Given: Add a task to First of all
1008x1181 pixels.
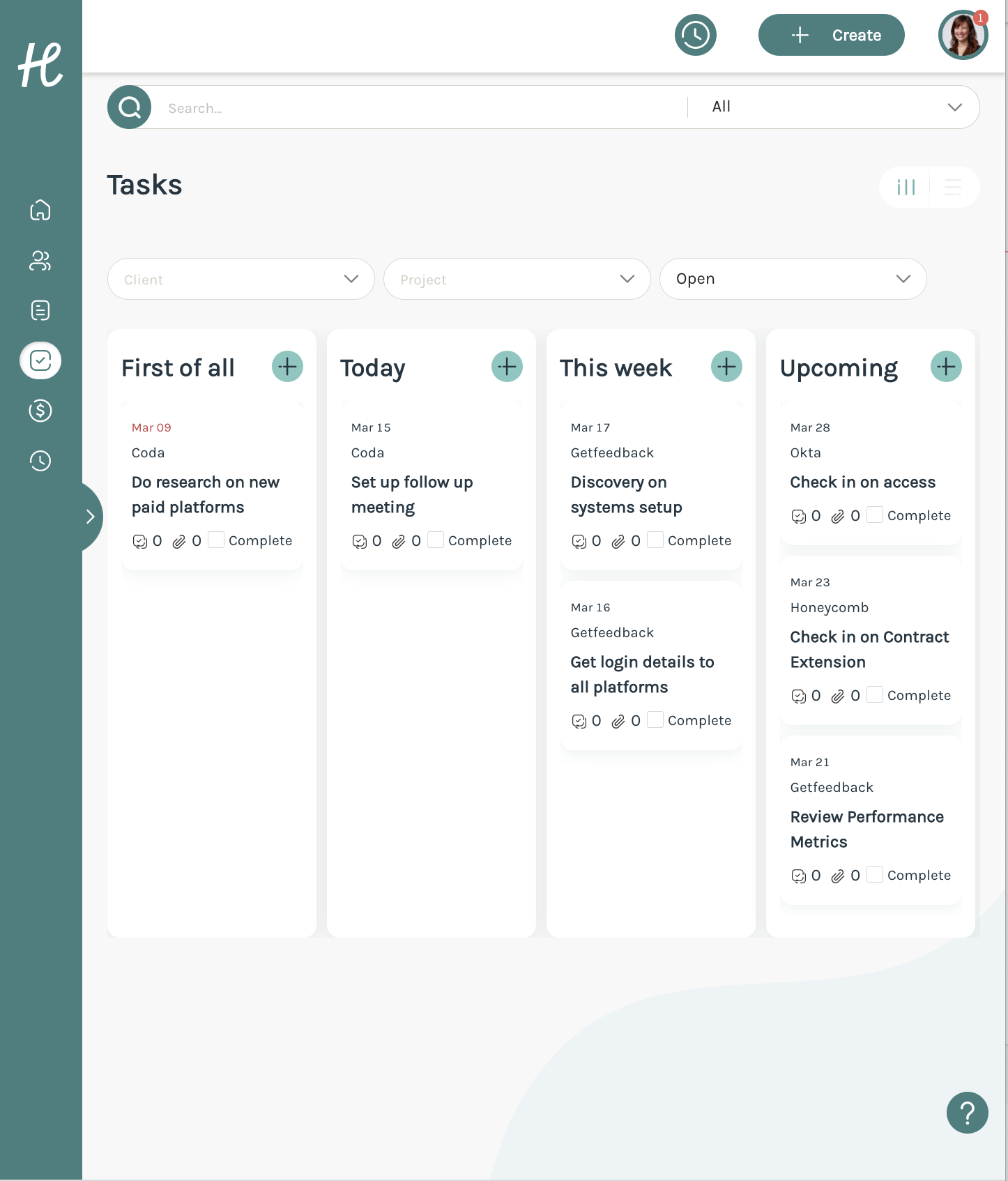Looking at the screenshot, I should 287,367.
